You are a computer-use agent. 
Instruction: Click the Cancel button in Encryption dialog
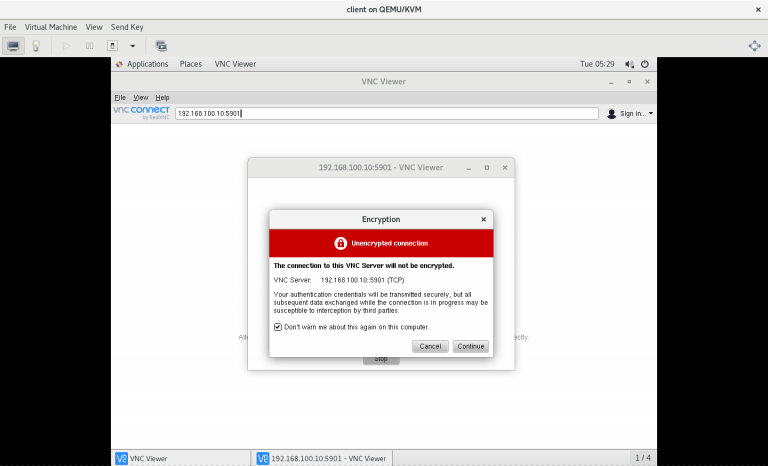(x=430, y=346)
